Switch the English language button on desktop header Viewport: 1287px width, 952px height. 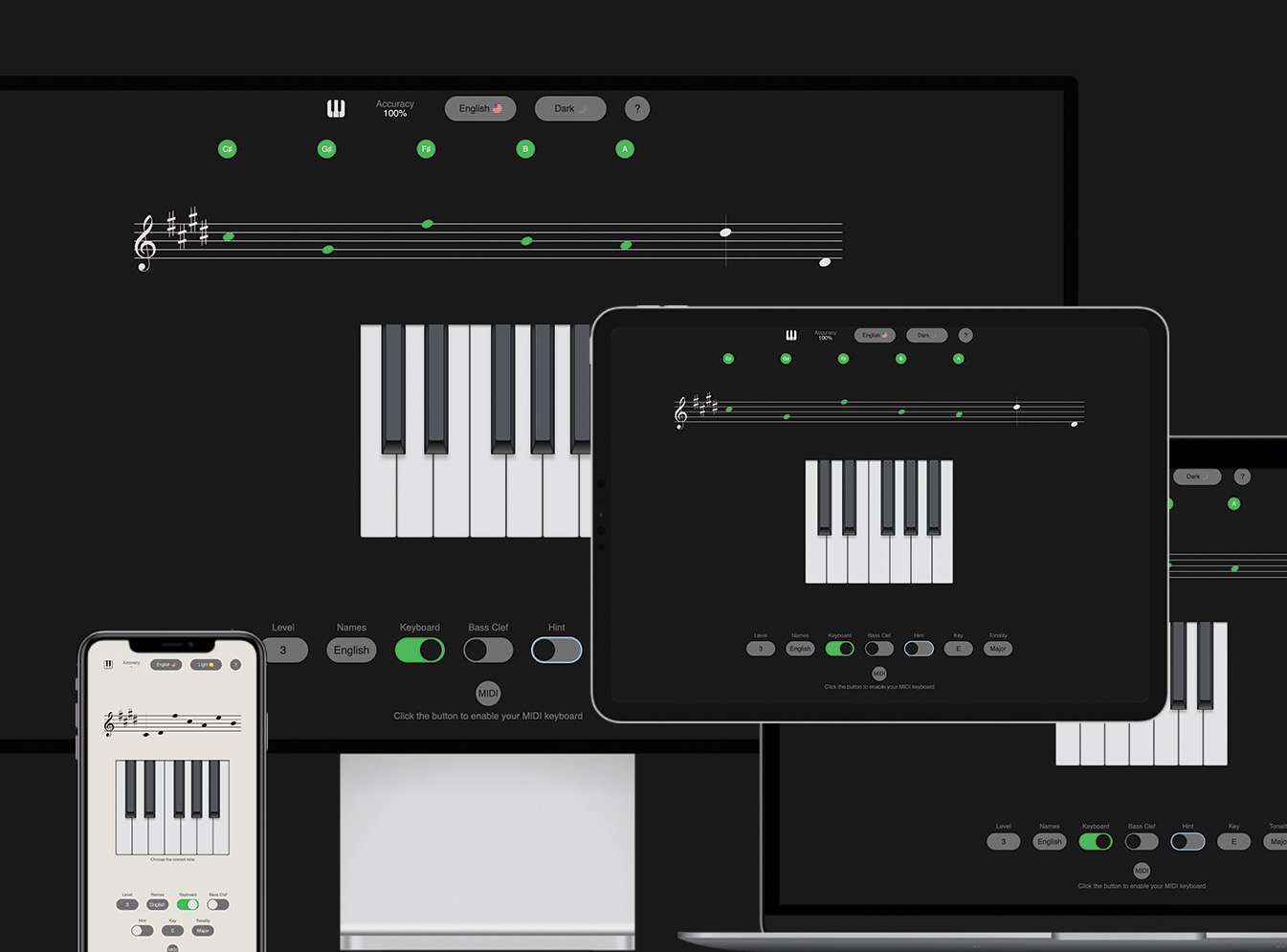pos(480,109)
